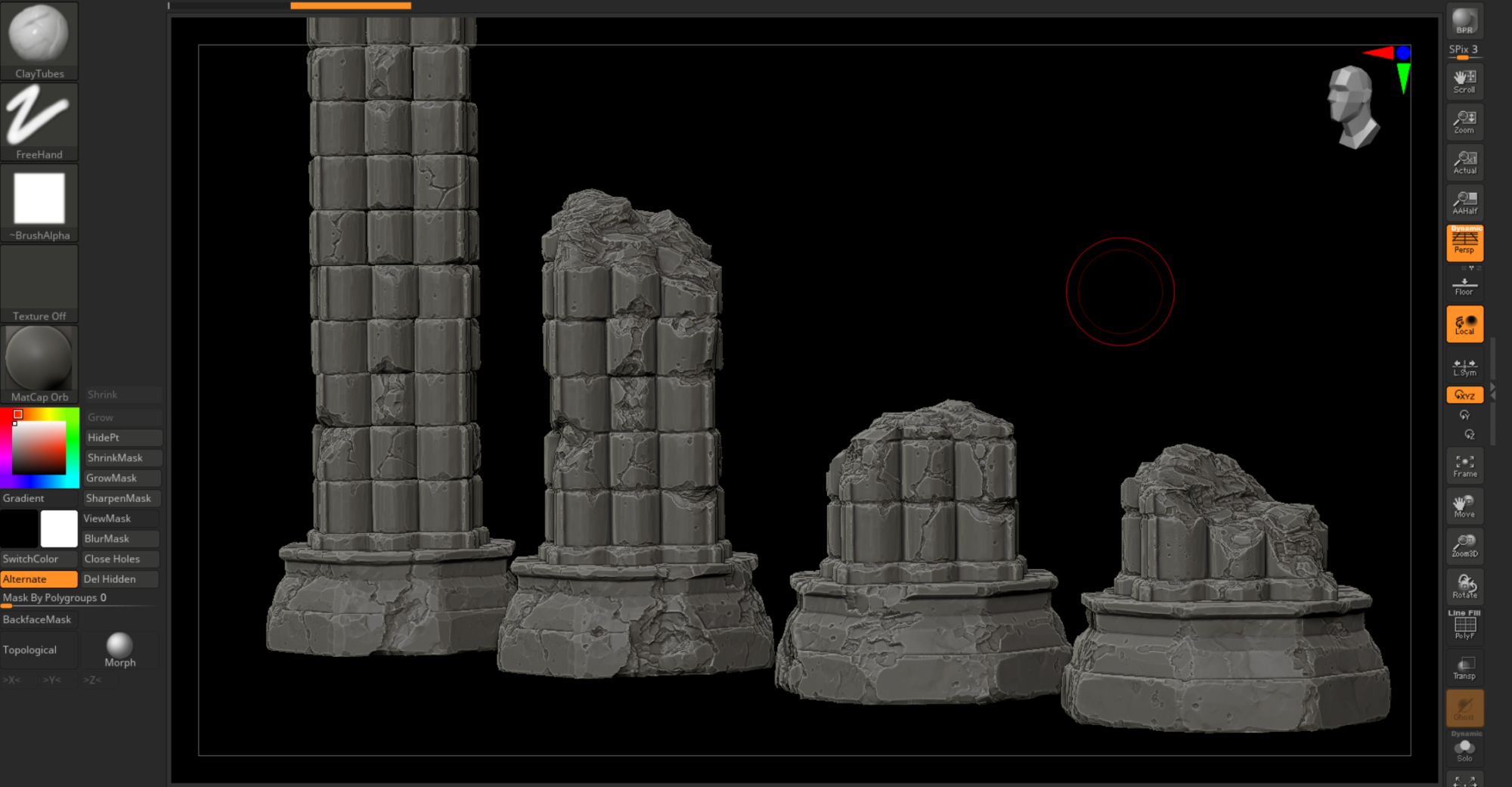Toggle the Local transformations icon
This screenshot has height=787, width=1512.
(1464, 324)
